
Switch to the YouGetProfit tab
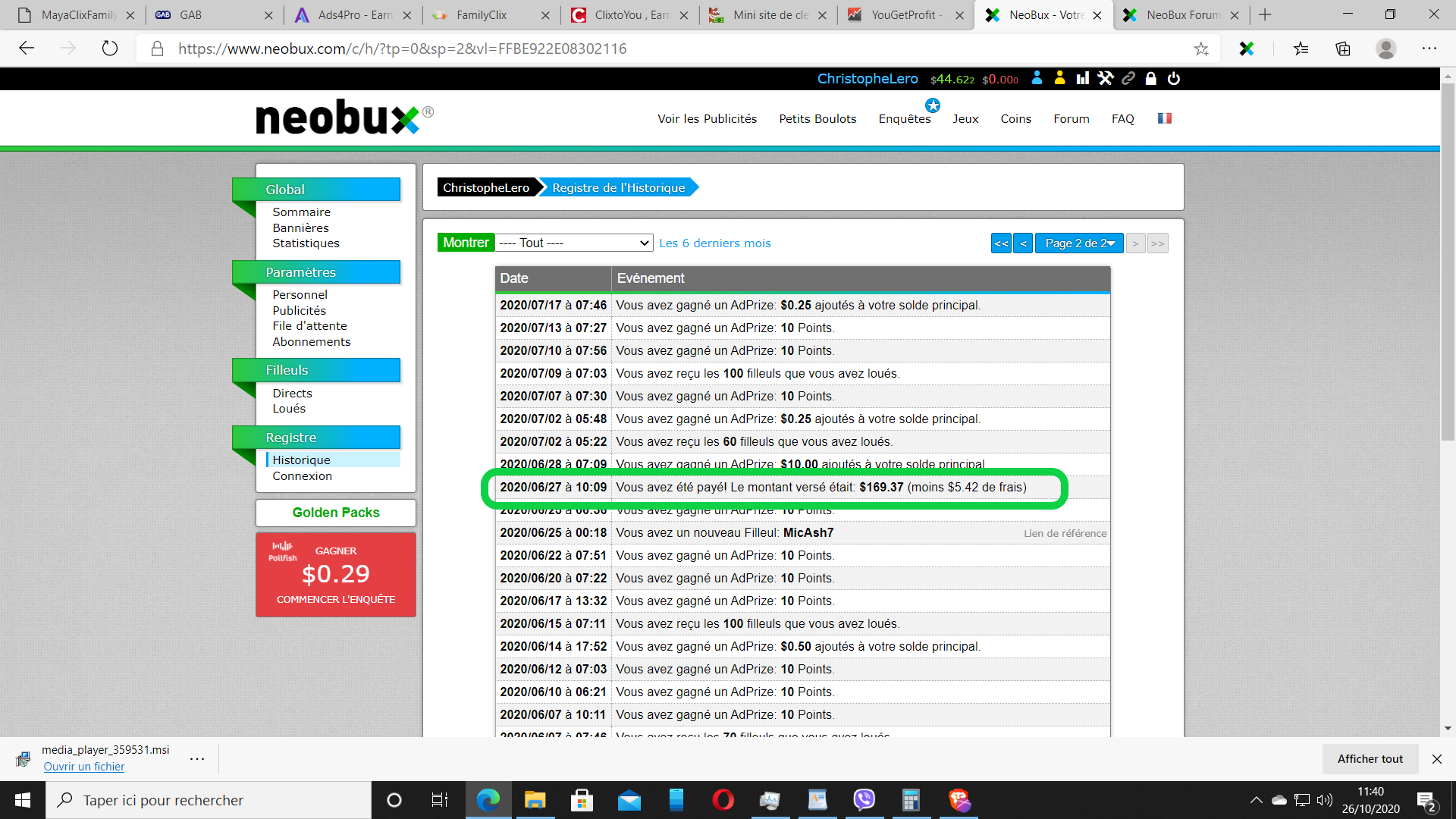point(906,14)
